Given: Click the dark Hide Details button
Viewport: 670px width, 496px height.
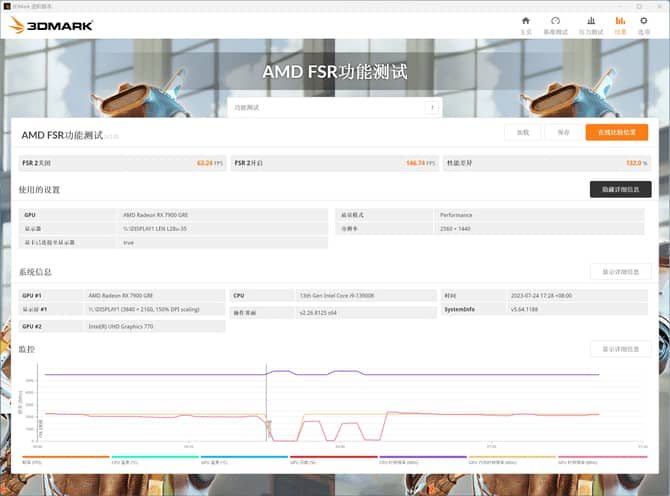Looking at the screenshot, I should [x=620, y=189].
